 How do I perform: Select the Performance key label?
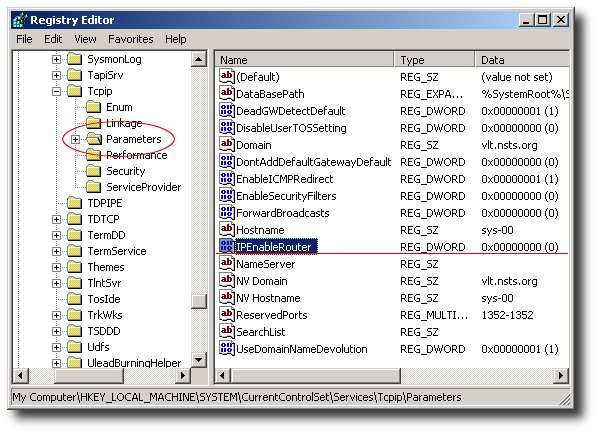137,155
